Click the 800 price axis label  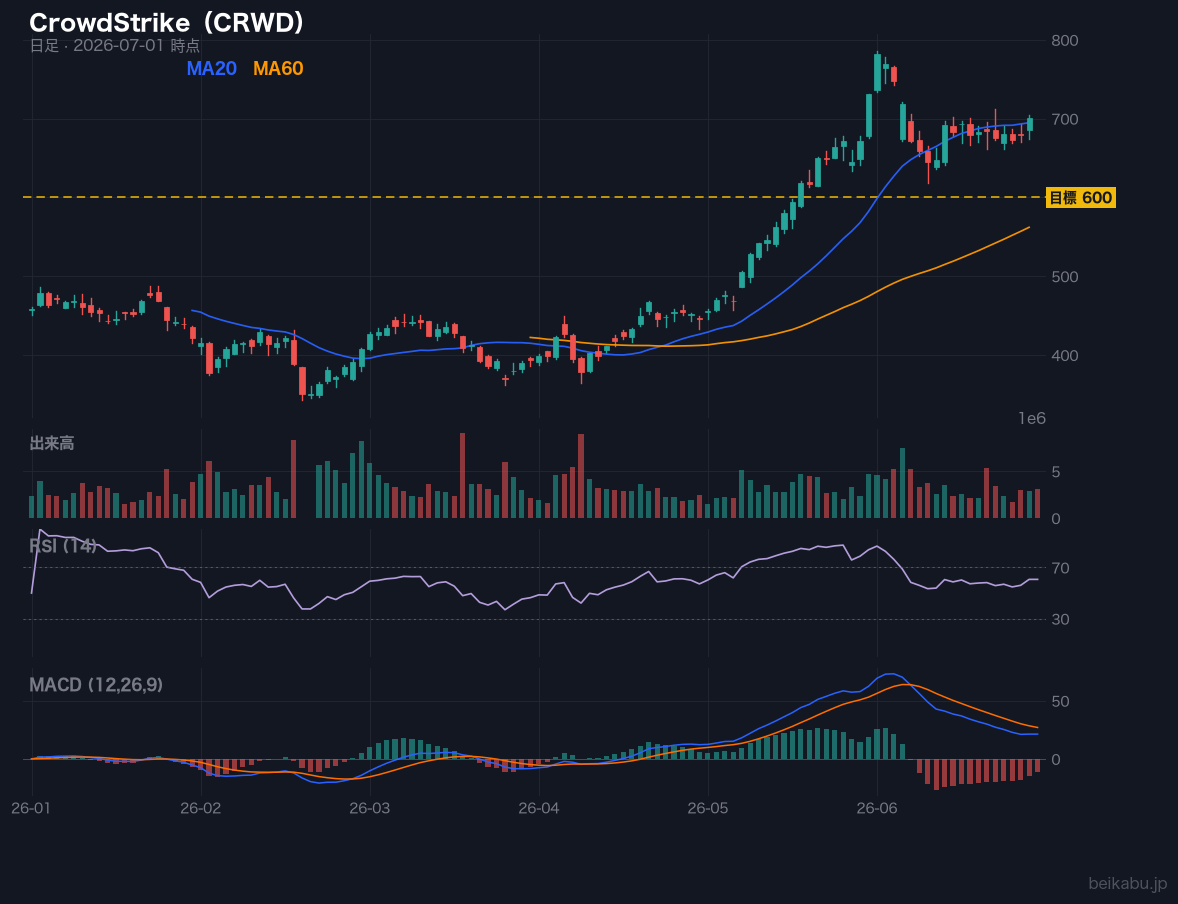1065,41
